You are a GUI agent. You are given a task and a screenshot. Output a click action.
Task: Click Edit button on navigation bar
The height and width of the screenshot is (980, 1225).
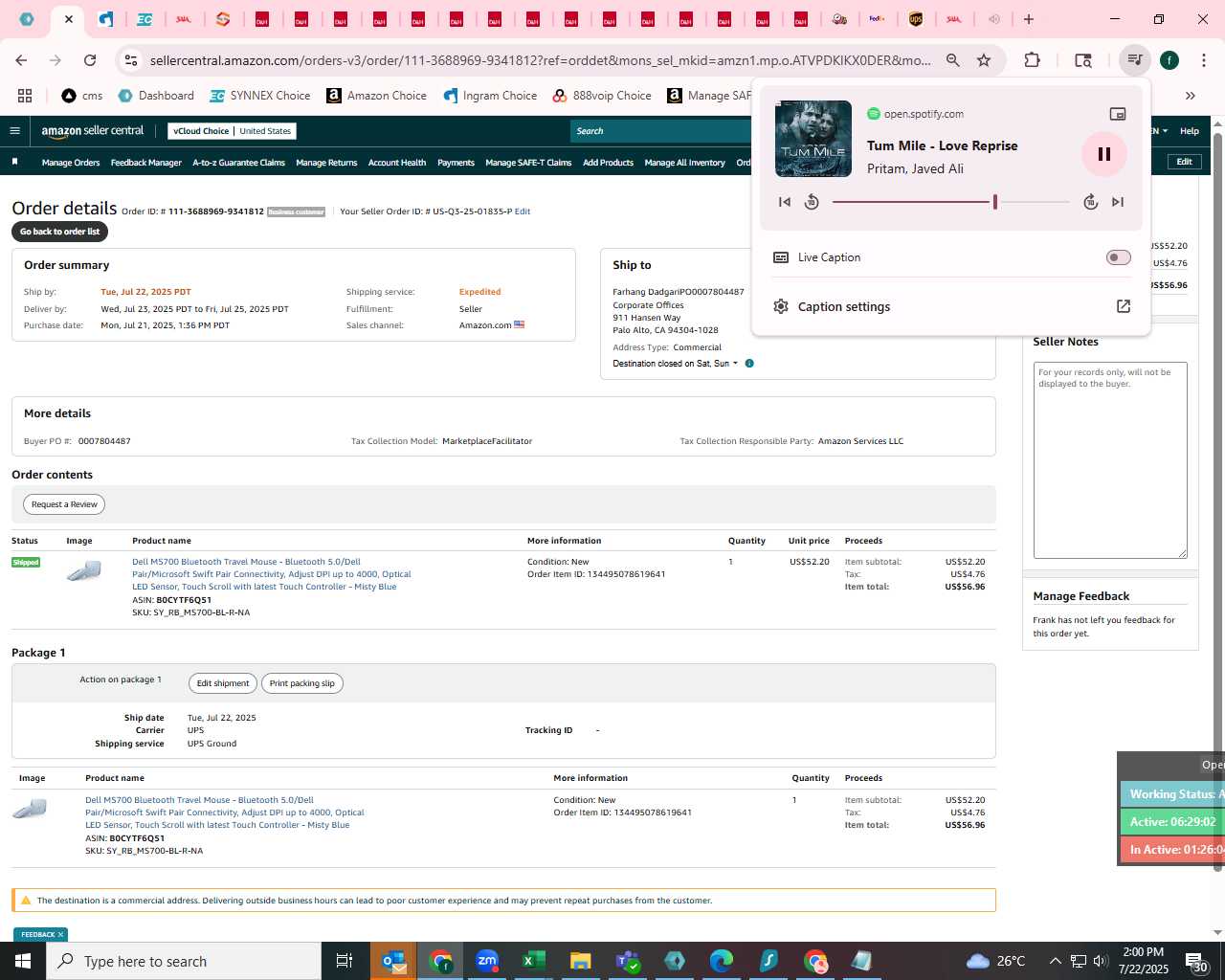click(1184, 162)
